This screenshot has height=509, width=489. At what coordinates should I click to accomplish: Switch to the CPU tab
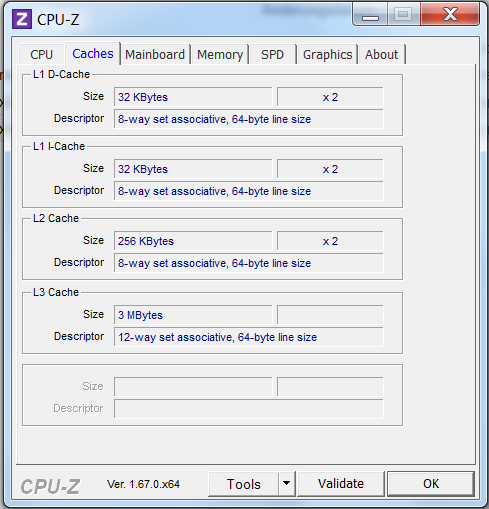point(41,54)
